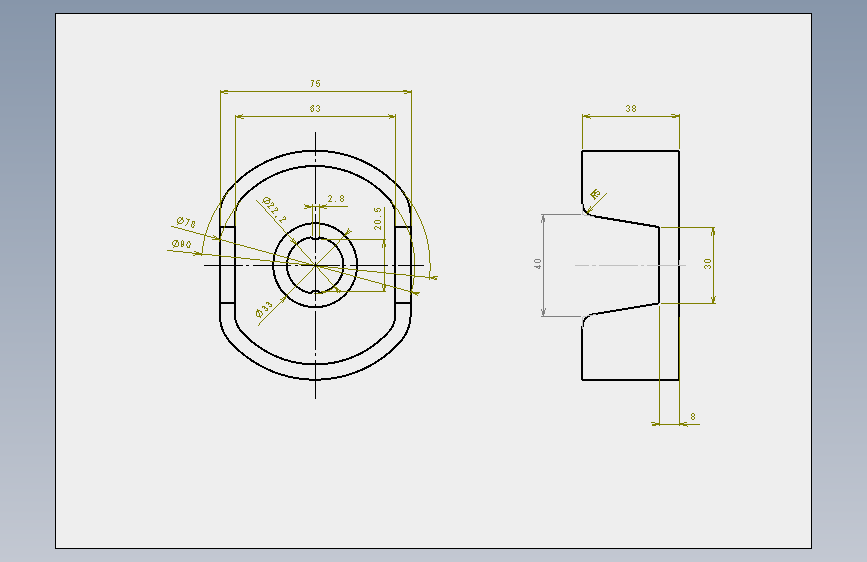Pick the 2.8 keyway width dimension
Viewport: 867px width, 562px height.
[x=336, y=199]
